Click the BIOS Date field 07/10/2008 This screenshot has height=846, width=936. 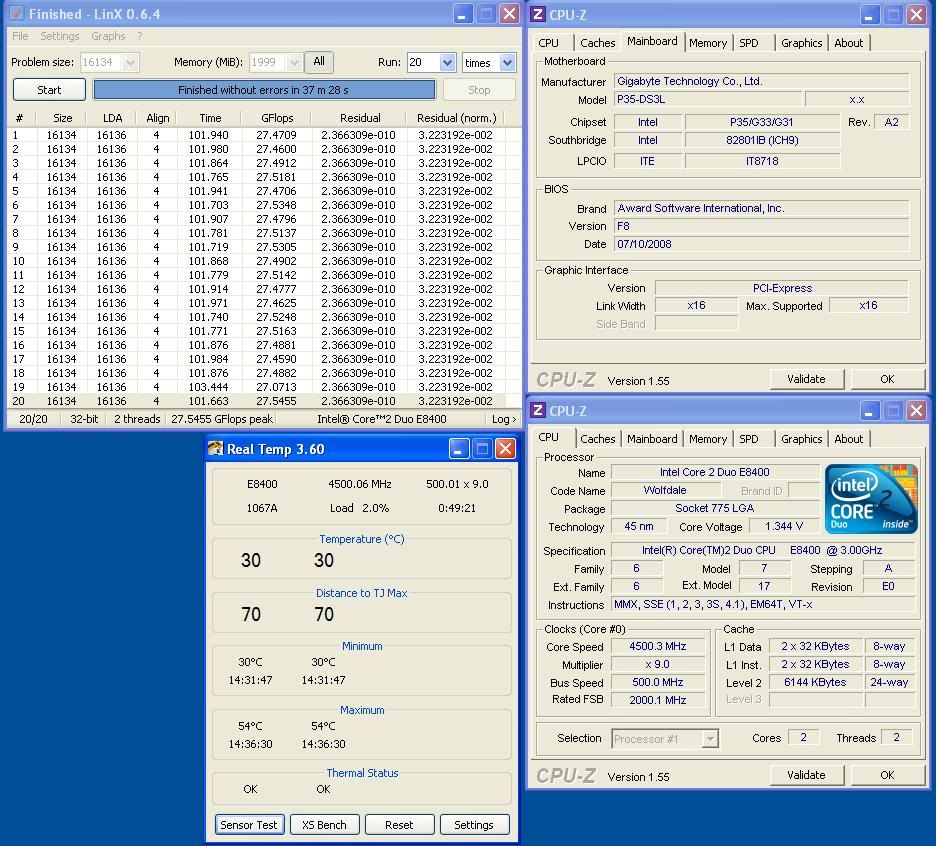pyautogui.click(x=762, y=244)
